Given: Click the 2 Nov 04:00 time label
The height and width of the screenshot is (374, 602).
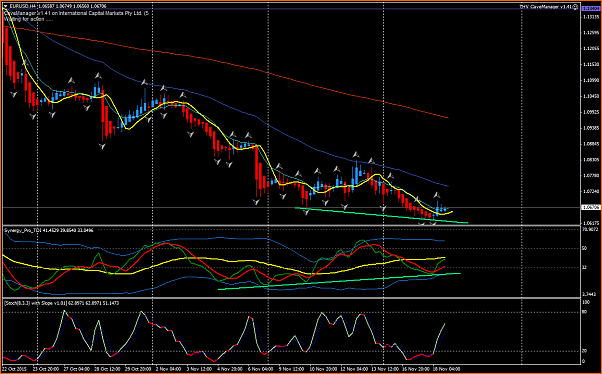Looking at the screenshot, I should [x=169, y=369].
